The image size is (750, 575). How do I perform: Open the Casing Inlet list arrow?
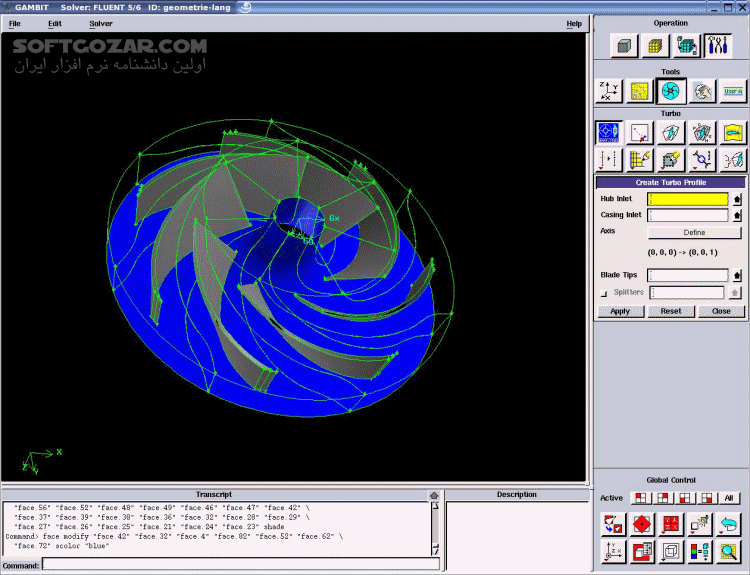(737, 215)
